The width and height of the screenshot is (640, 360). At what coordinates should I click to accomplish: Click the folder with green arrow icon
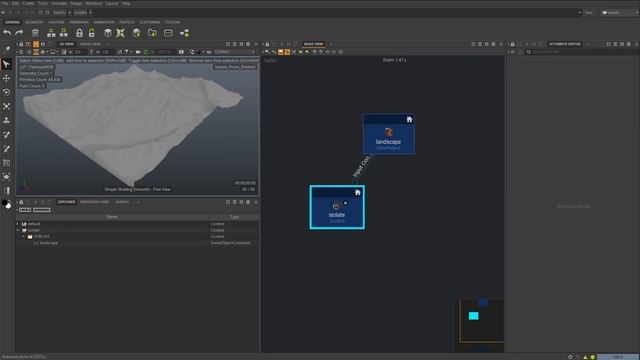(x=152, y=33)
